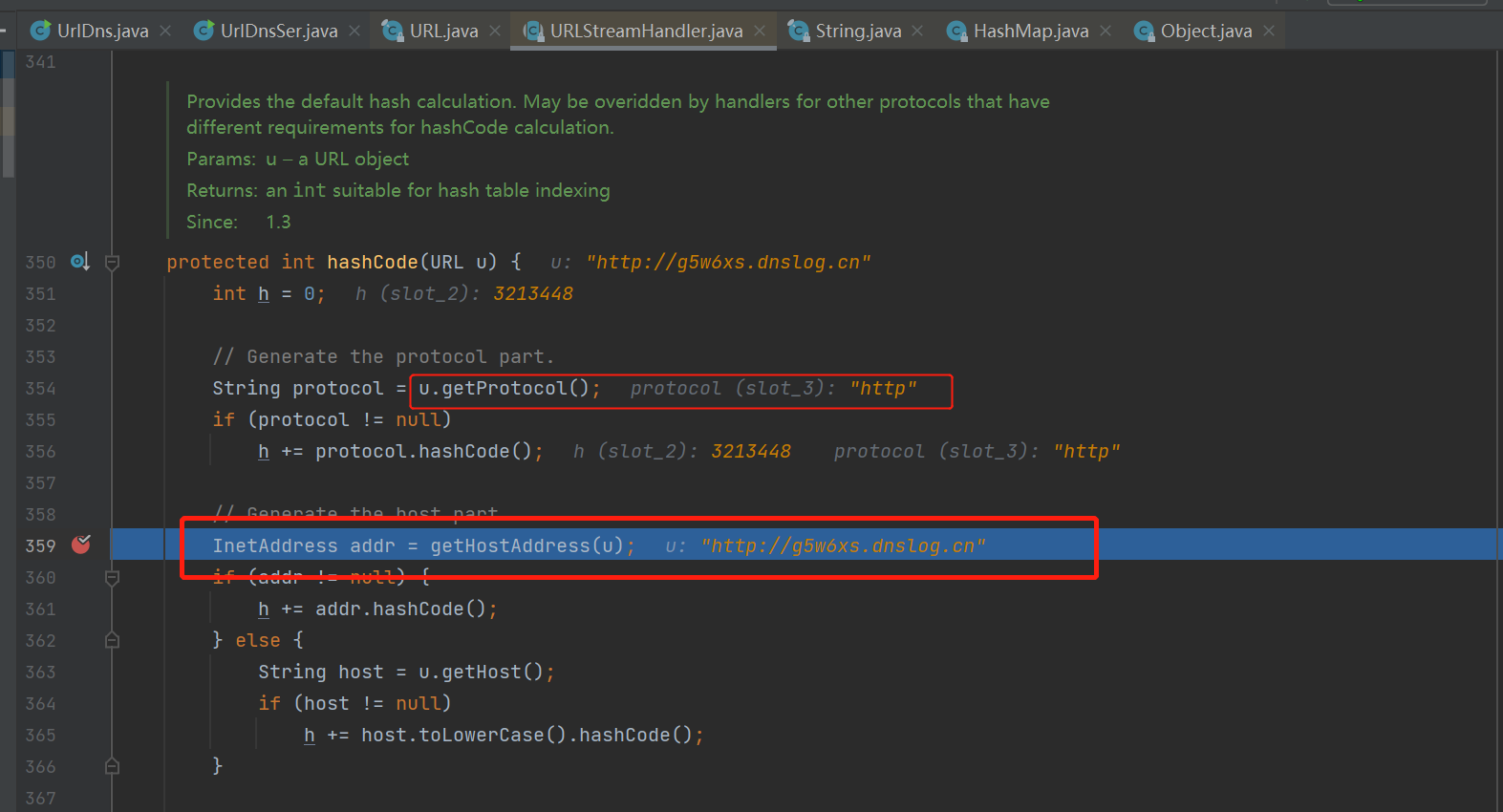Click the 'Generate the protocol part' comment
This screenshot has height=812, width=1503.
point(383,356)
